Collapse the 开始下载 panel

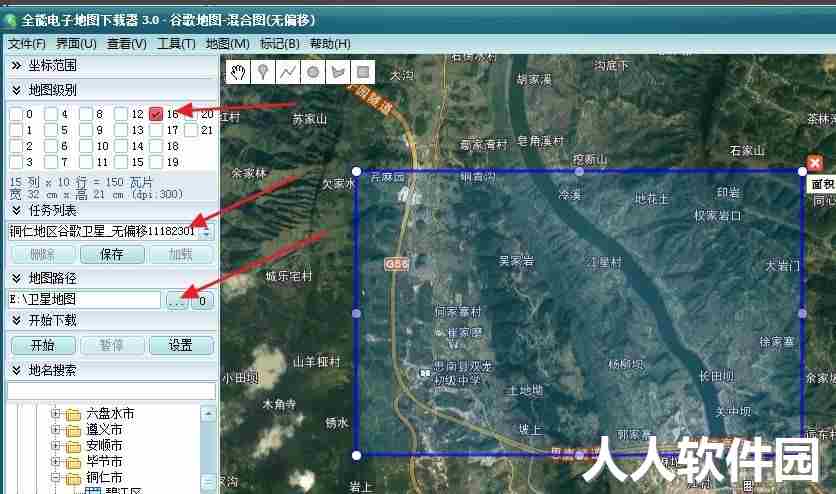point(17,320)
